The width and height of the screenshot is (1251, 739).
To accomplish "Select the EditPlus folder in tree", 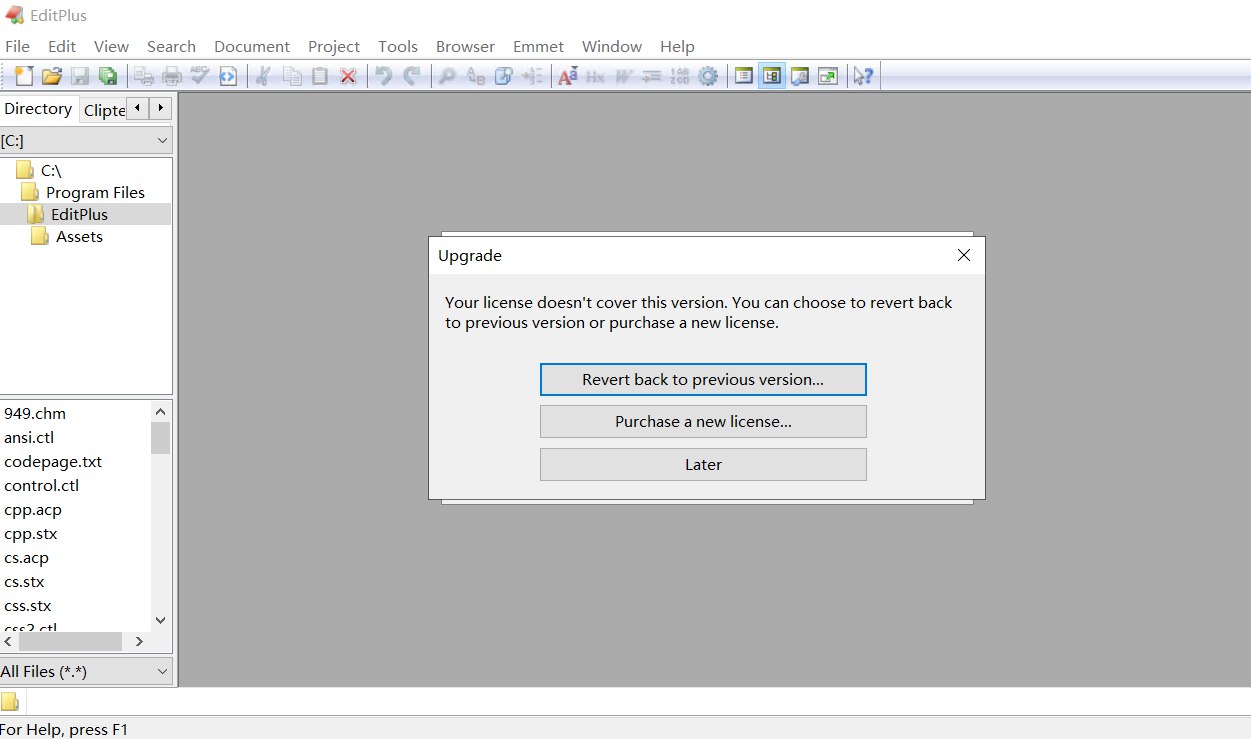I will [x=68, y=215].
